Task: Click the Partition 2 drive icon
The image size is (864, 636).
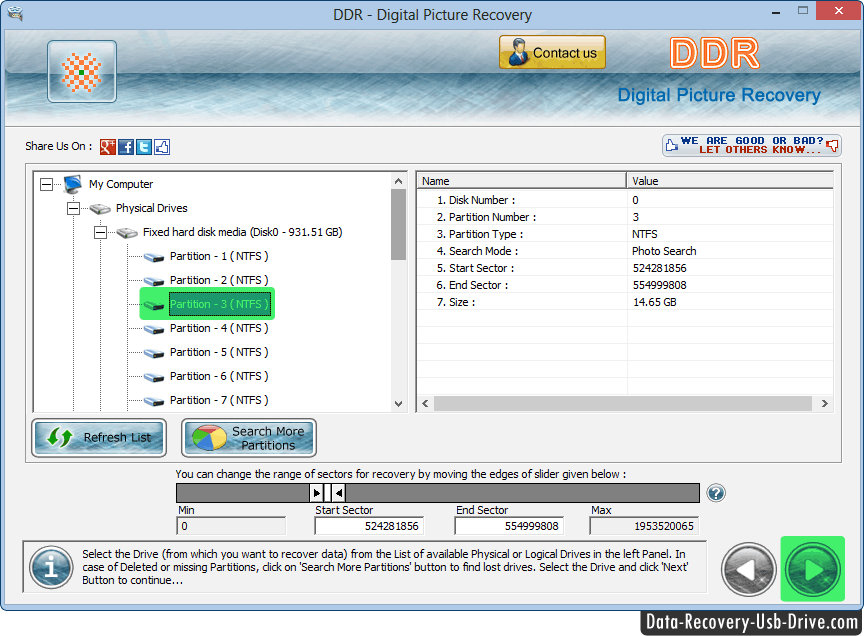Action: [154, 281]
